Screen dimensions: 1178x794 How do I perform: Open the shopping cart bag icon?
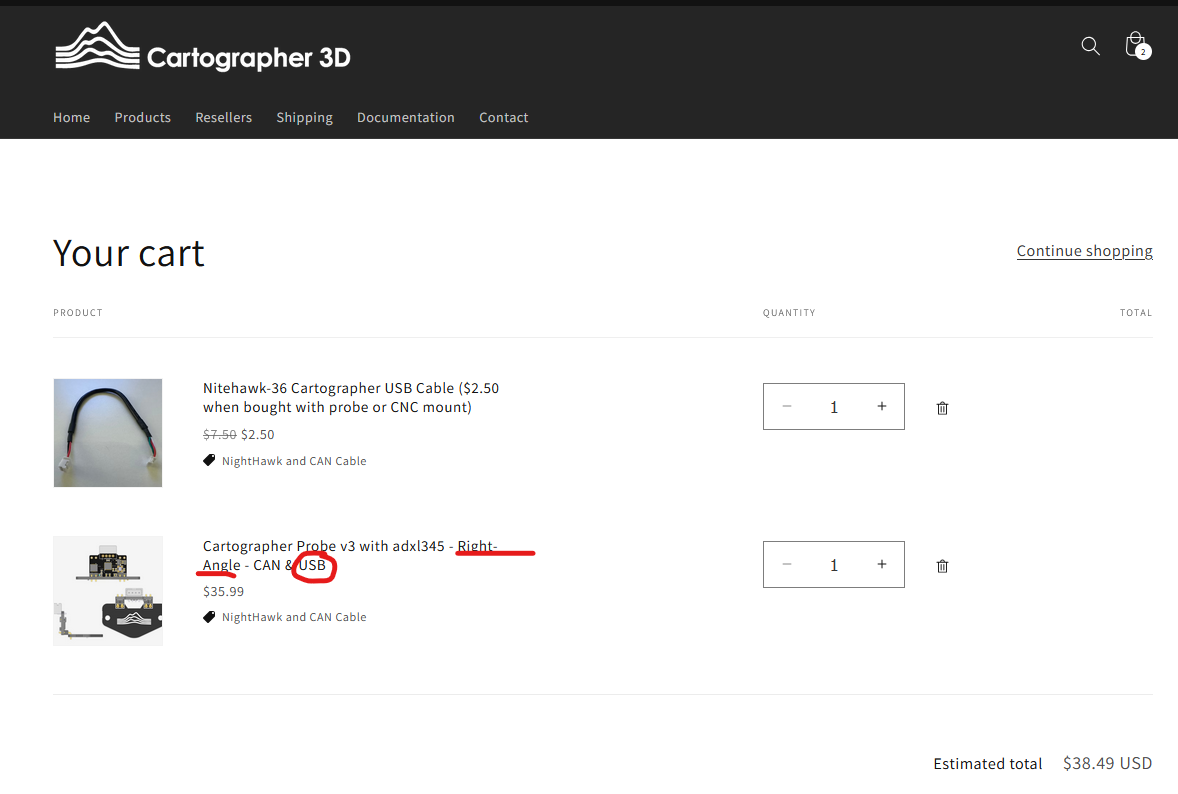(x=1135, y=45)
